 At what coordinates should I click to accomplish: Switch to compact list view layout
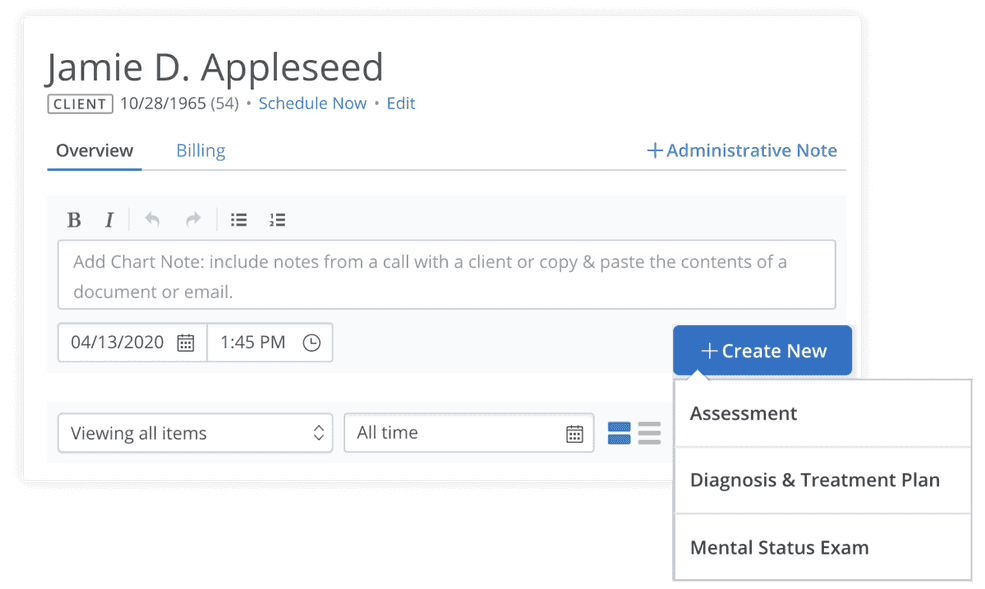coord(649,433)
